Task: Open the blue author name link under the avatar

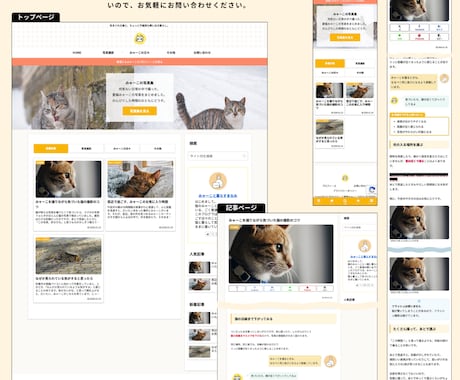Action: click(218, 196)
